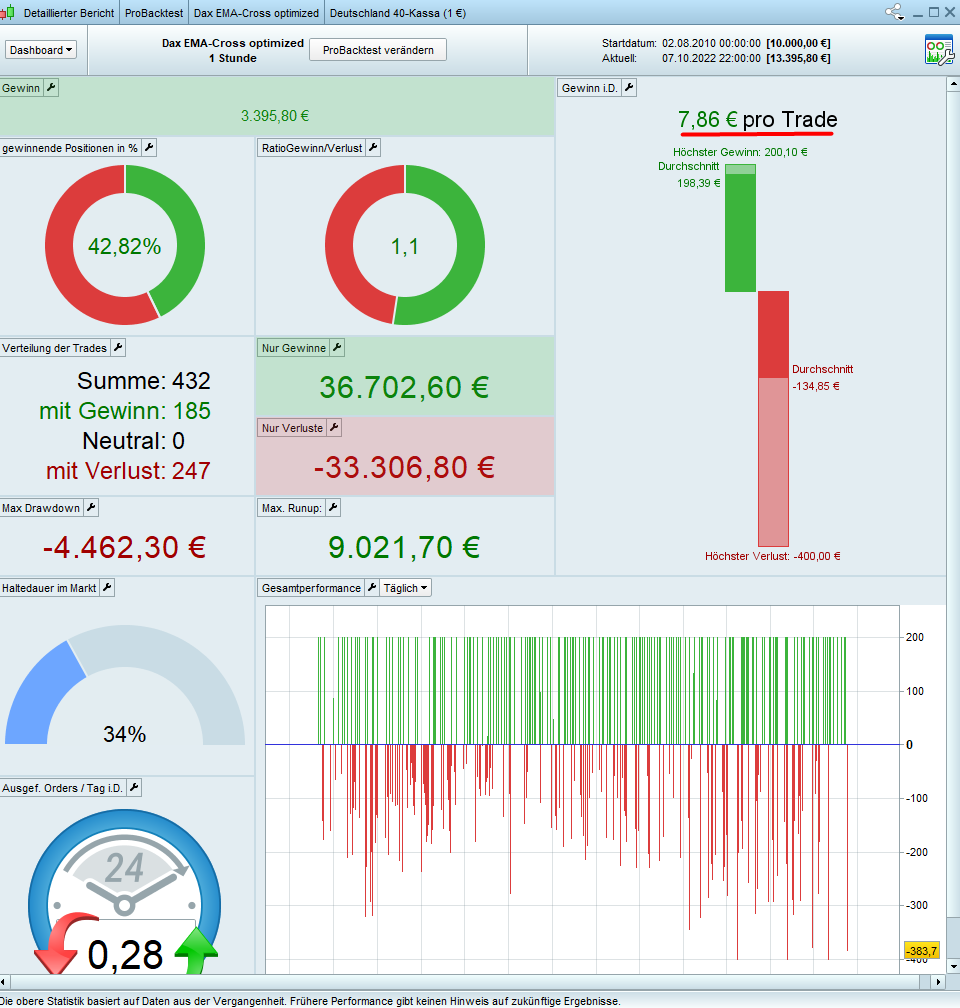Viewport: 960px width, 1008px height.
Task: Click the horizontal scrollbar right arrow
Action: [x=938, y=982]
